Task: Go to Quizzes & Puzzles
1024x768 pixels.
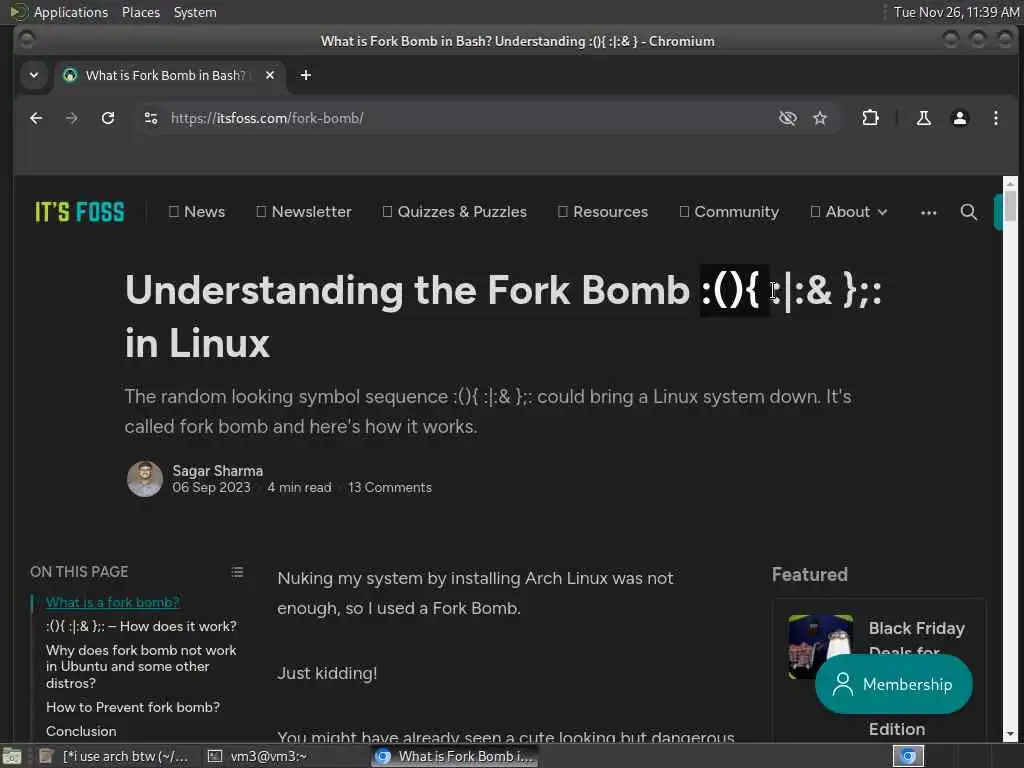Action: point(455,212)
